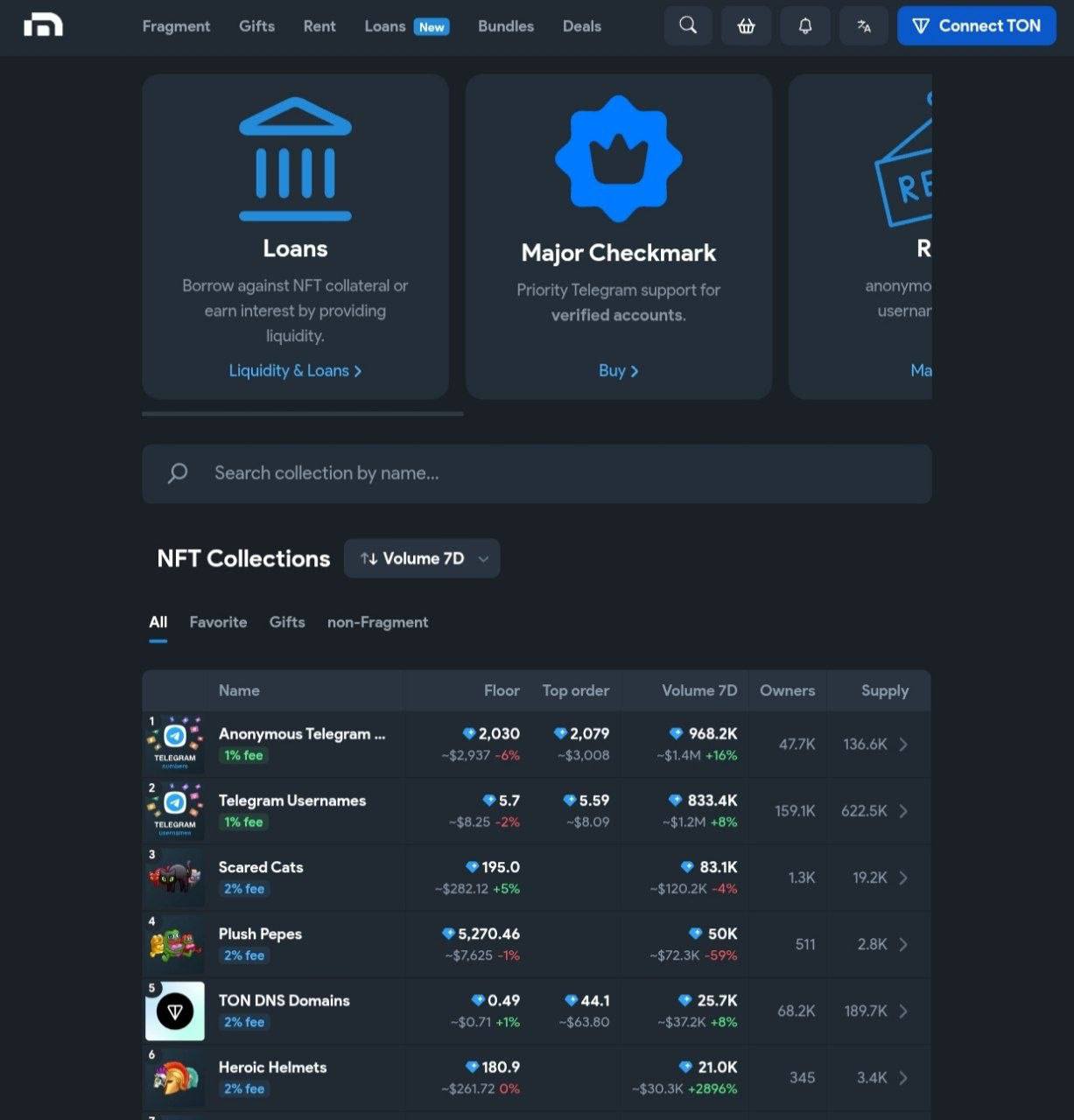Open the Gifts nav item in the header
The height and width of the screenshot is (1120, 1074).
point(256,26)
